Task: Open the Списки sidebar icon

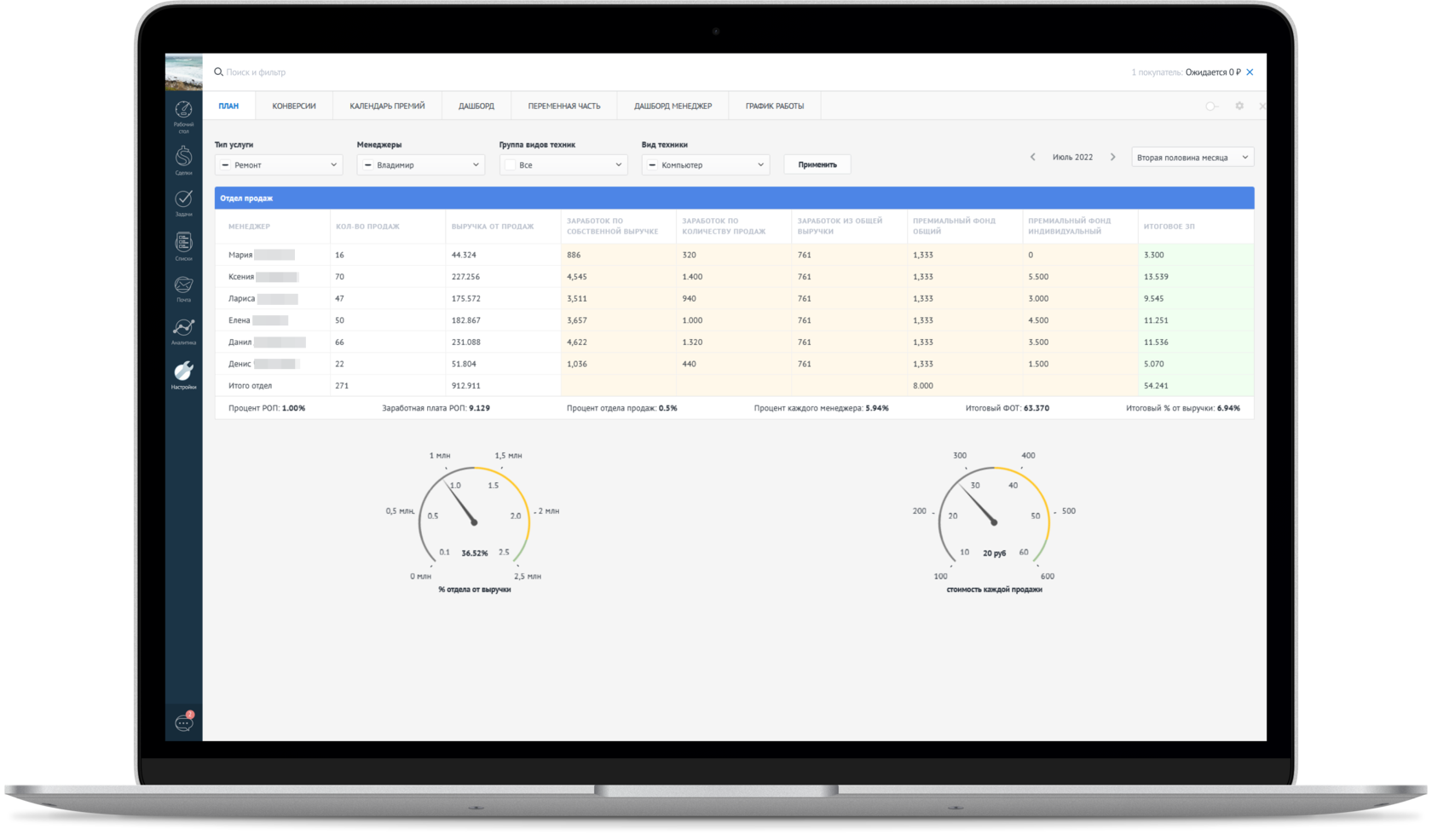Action: (x=183, y=244)
